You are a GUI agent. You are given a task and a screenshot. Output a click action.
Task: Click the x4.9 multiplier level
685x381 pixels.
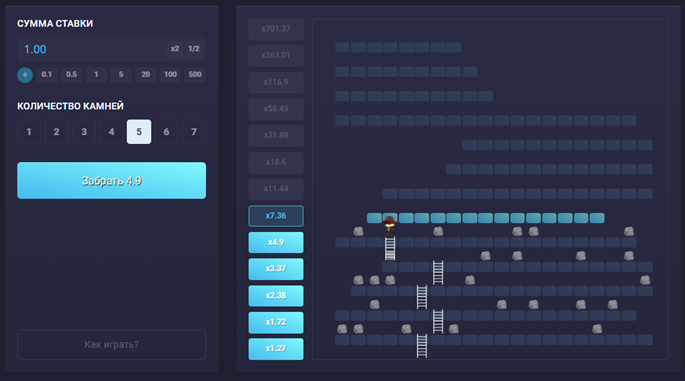[276, 242]
